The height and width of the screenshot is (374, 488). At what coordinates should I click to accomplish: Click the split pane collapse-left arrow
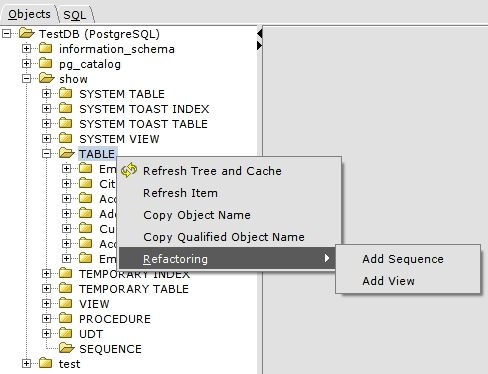[260, 34]
